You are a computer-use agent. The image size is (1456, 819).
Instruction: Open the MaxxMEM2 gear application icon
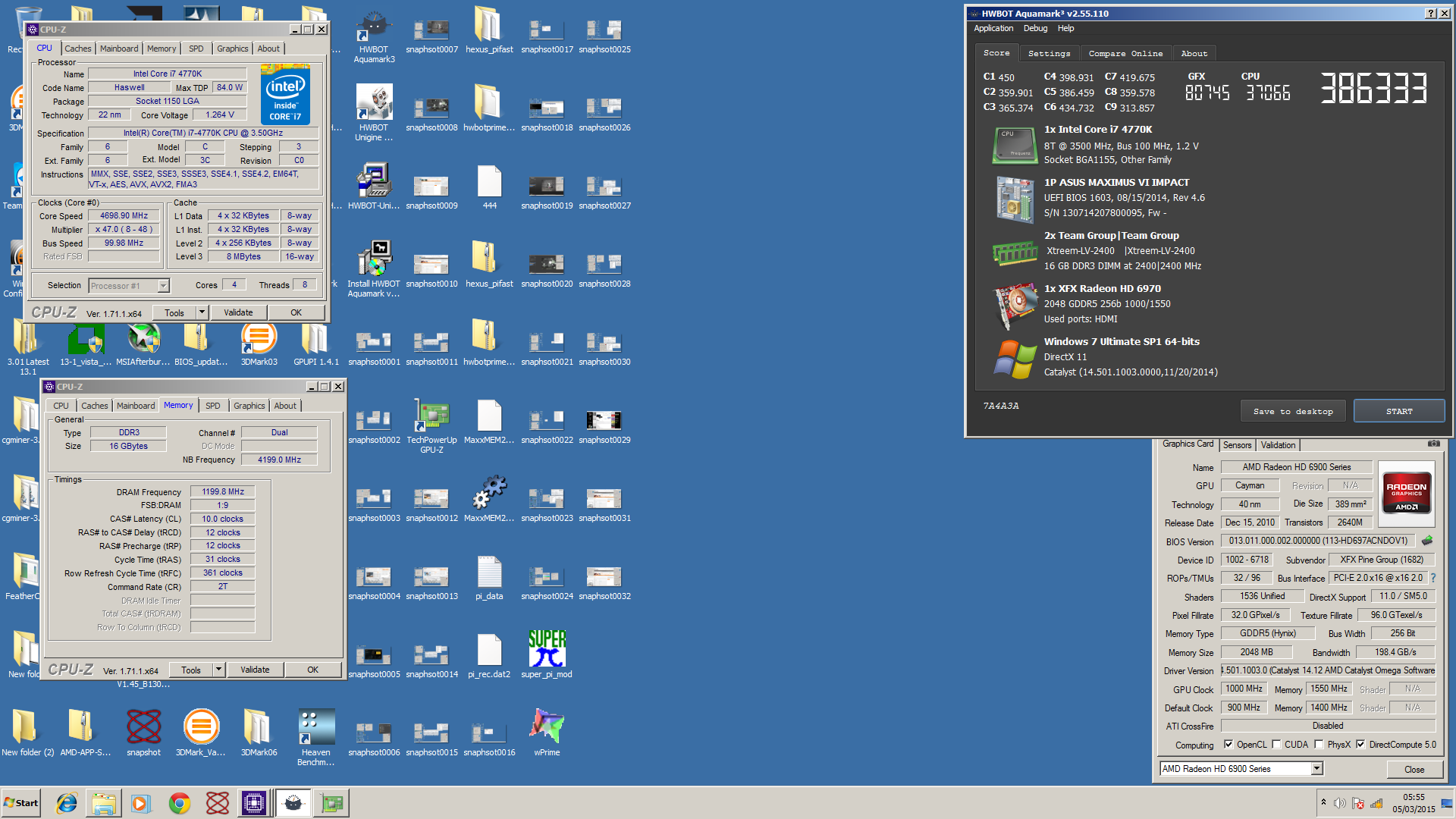tap(489, 498)
